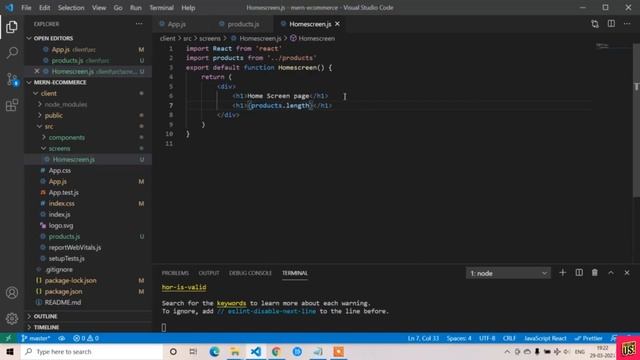Open editor more actions menu
Image resolution: width=640 pixels, height=360 pixels.
627,24
